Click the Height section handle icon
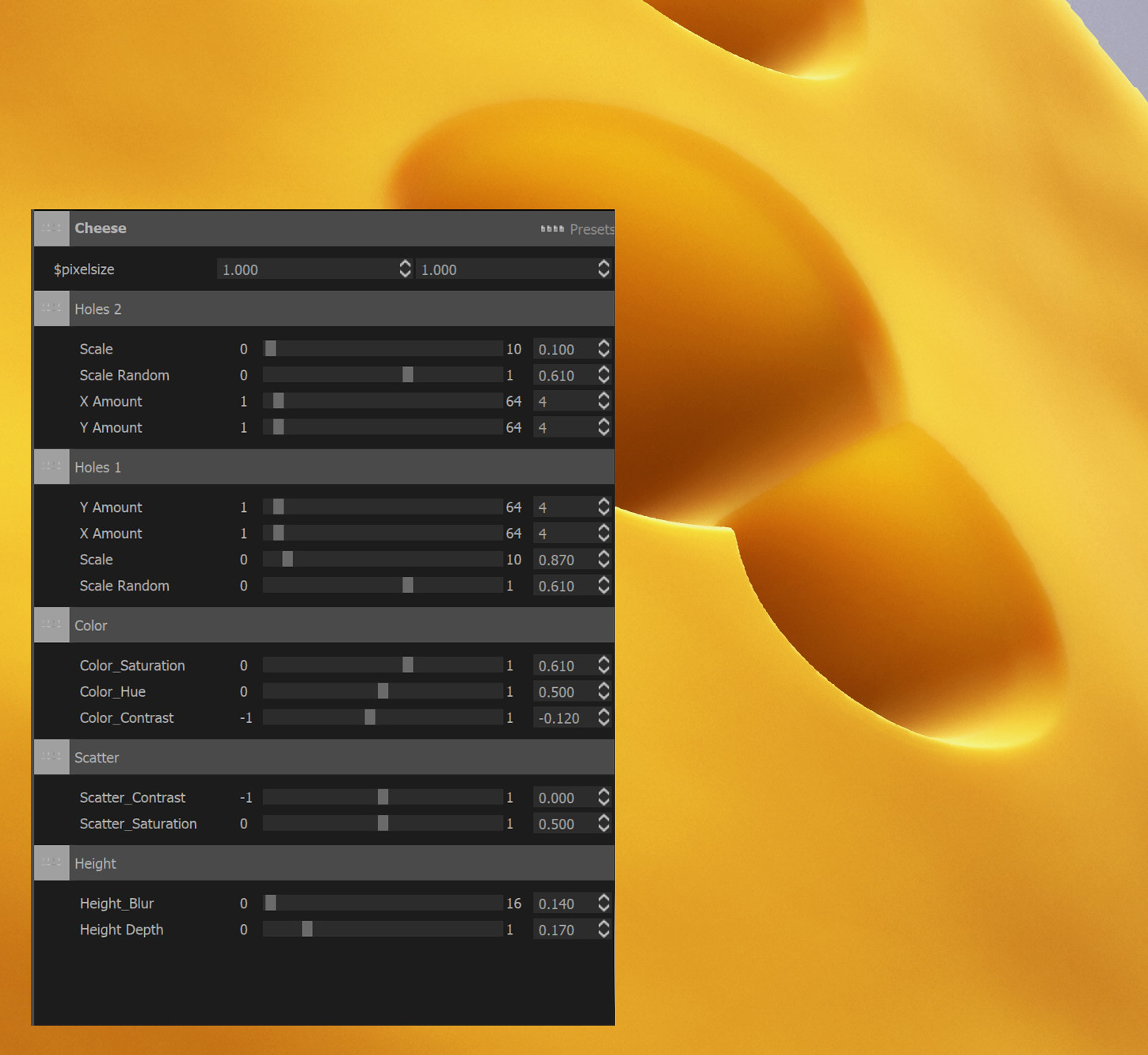1148x1055 pixels. coord(51,862)
